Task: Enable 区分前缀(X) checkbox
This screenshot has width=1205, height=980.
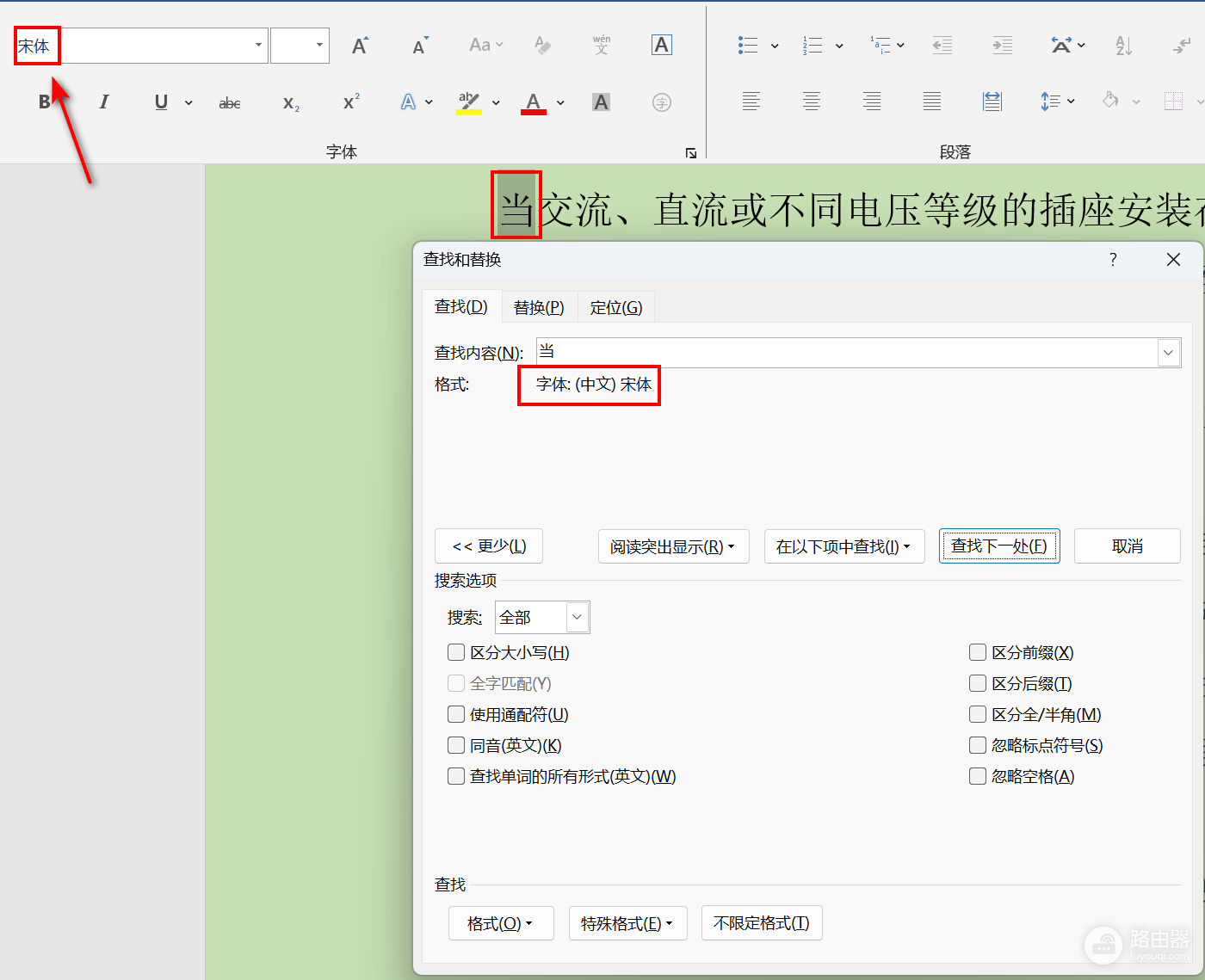Action: (x=978, y=652)
